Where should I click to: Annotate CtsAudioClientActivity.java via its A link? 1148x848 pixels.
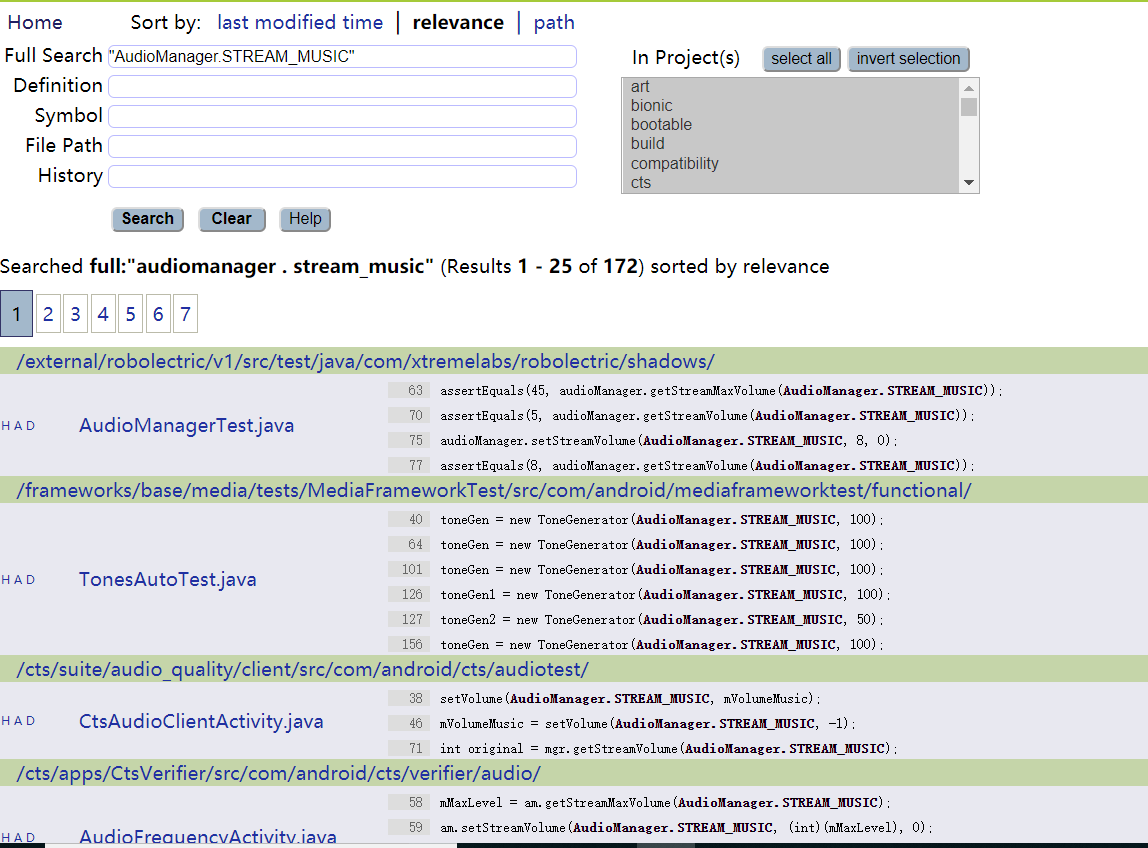coord(18,720)
